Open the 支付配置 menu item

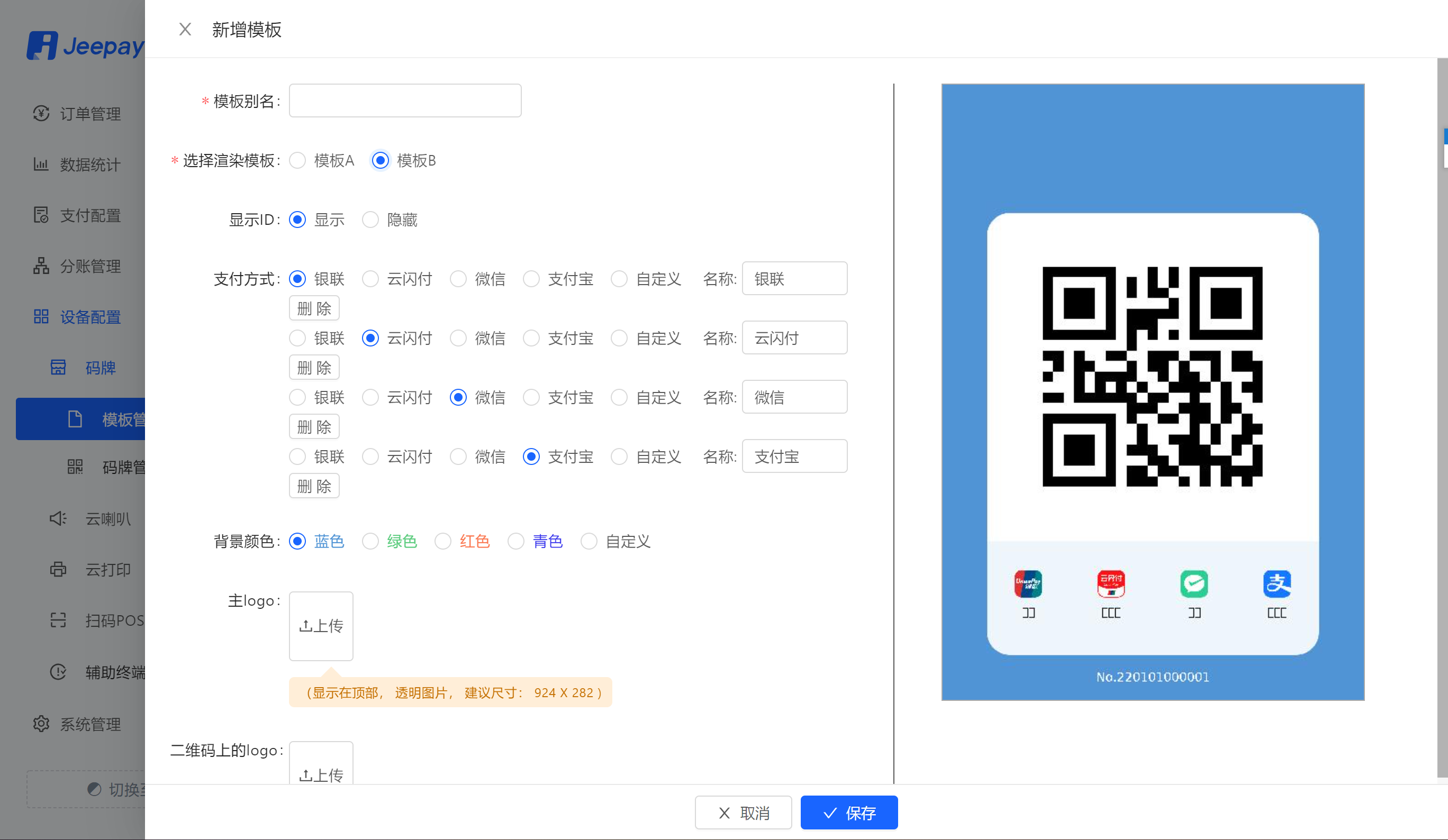click(x=89, y=215)
